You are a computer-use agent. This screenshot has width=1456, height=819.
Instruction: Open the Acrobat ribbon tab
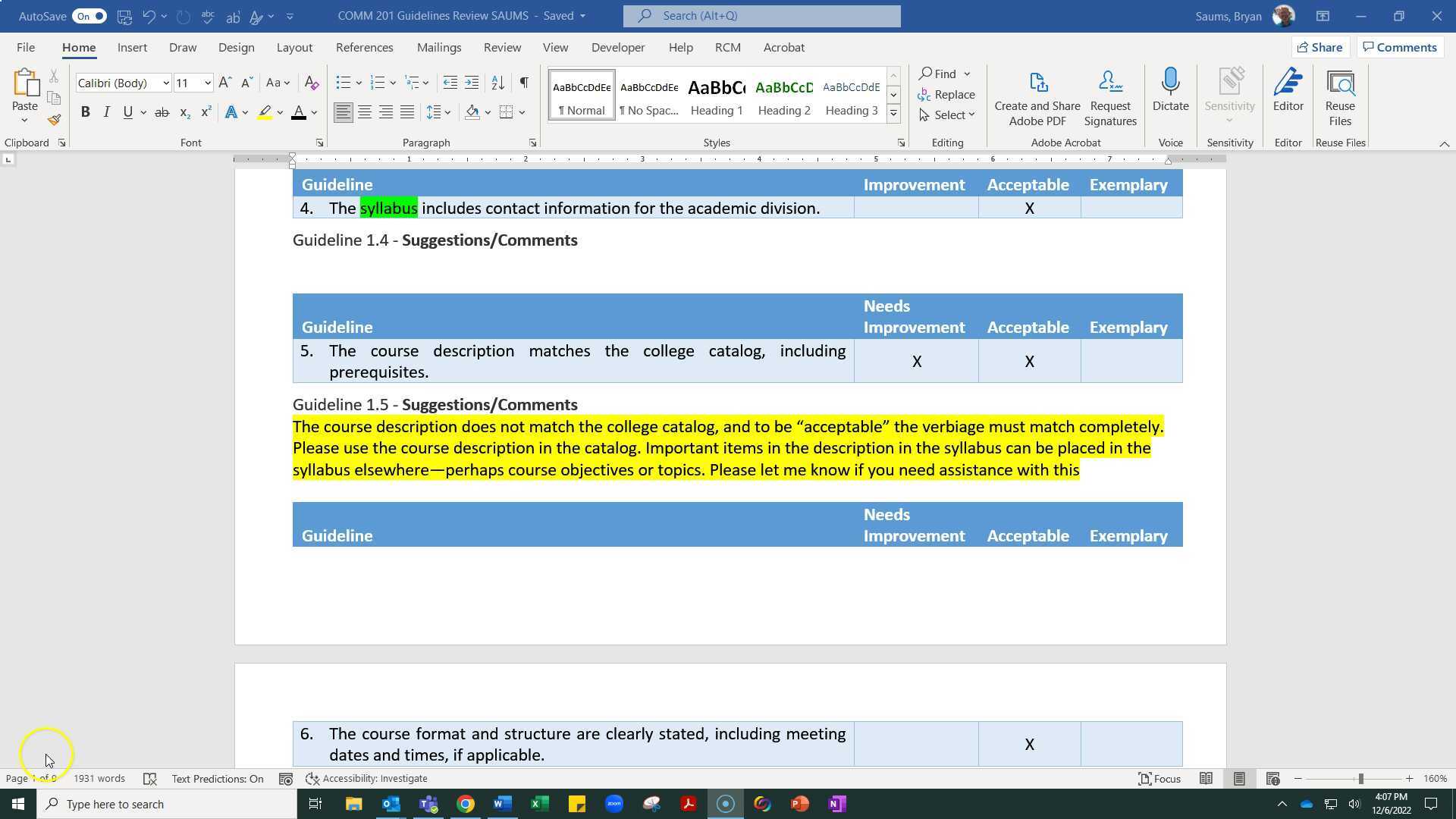(783, 47)
